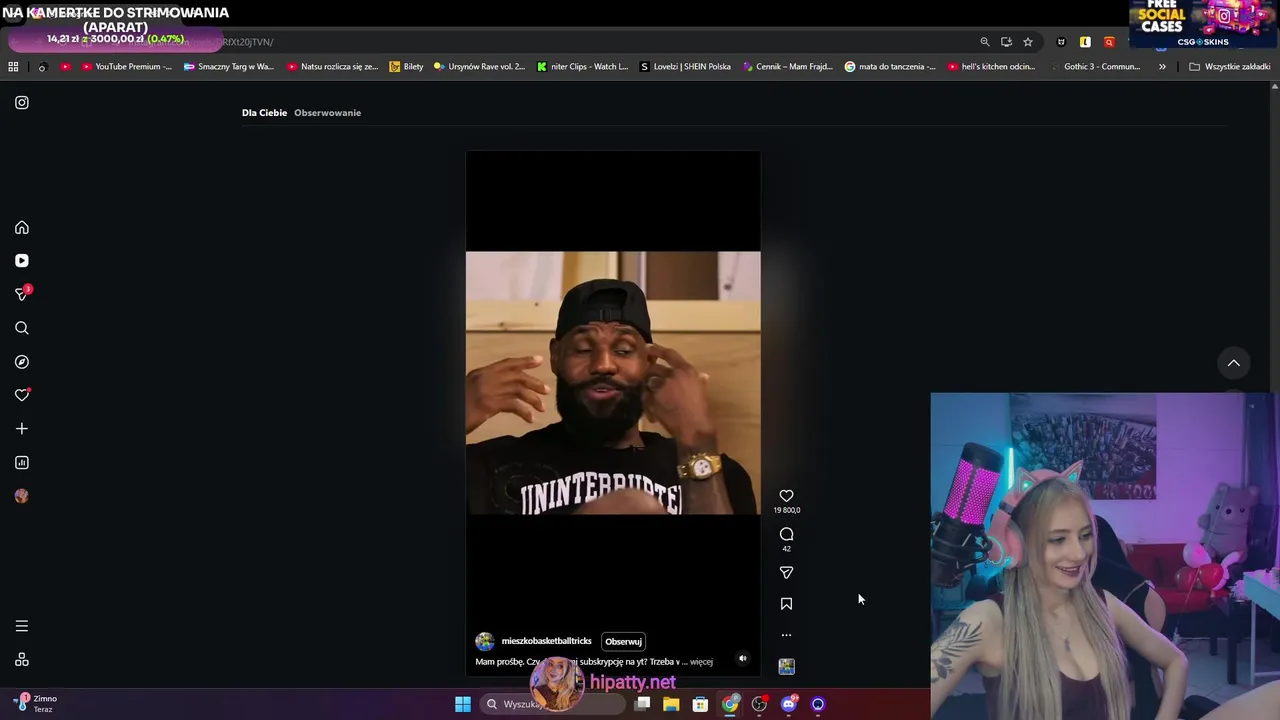
Task: Create a new post with plus icon
Action: click(x=22, y=429)
